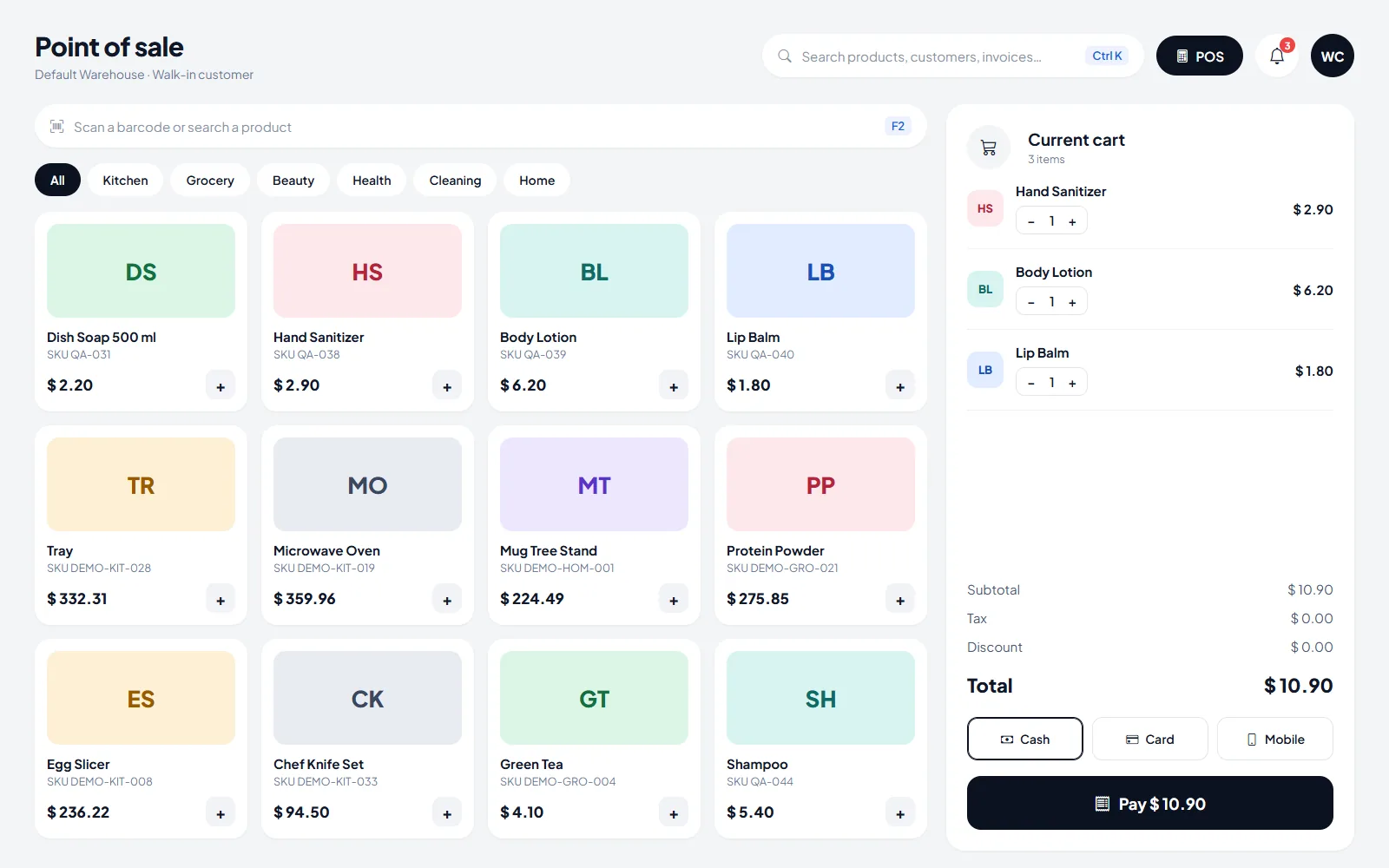This screenshot has width=1389, height=868.
Task: Click the barcode scan icon
Action: point(57,127)
